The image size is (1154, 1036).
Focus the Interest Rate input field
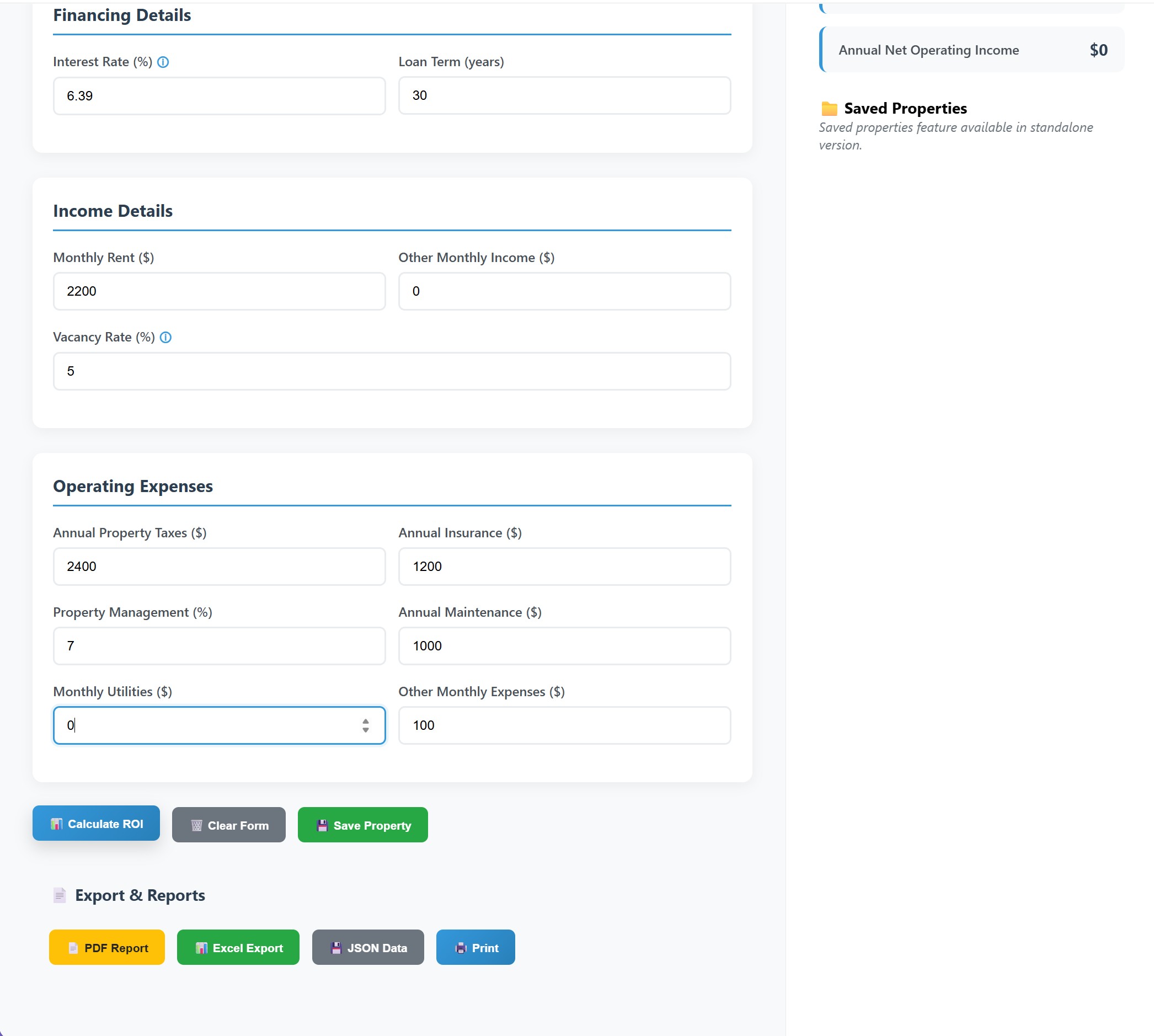[219, 95]
